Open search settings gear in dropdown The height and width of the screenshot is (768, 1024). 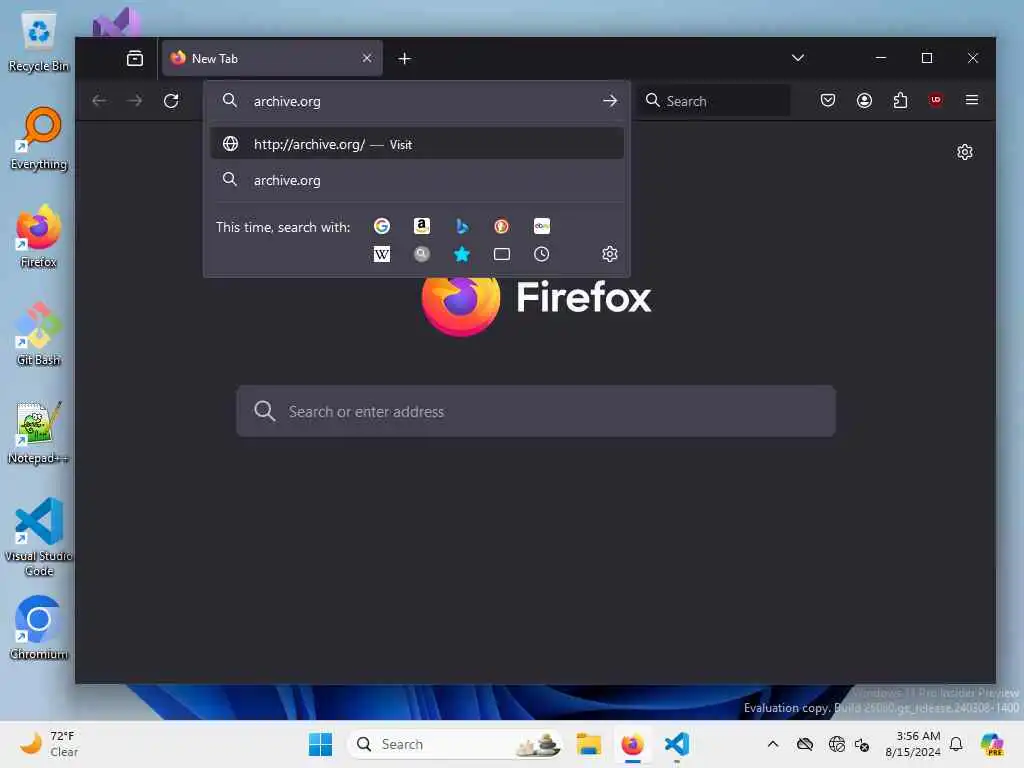(x=609, y=254)
